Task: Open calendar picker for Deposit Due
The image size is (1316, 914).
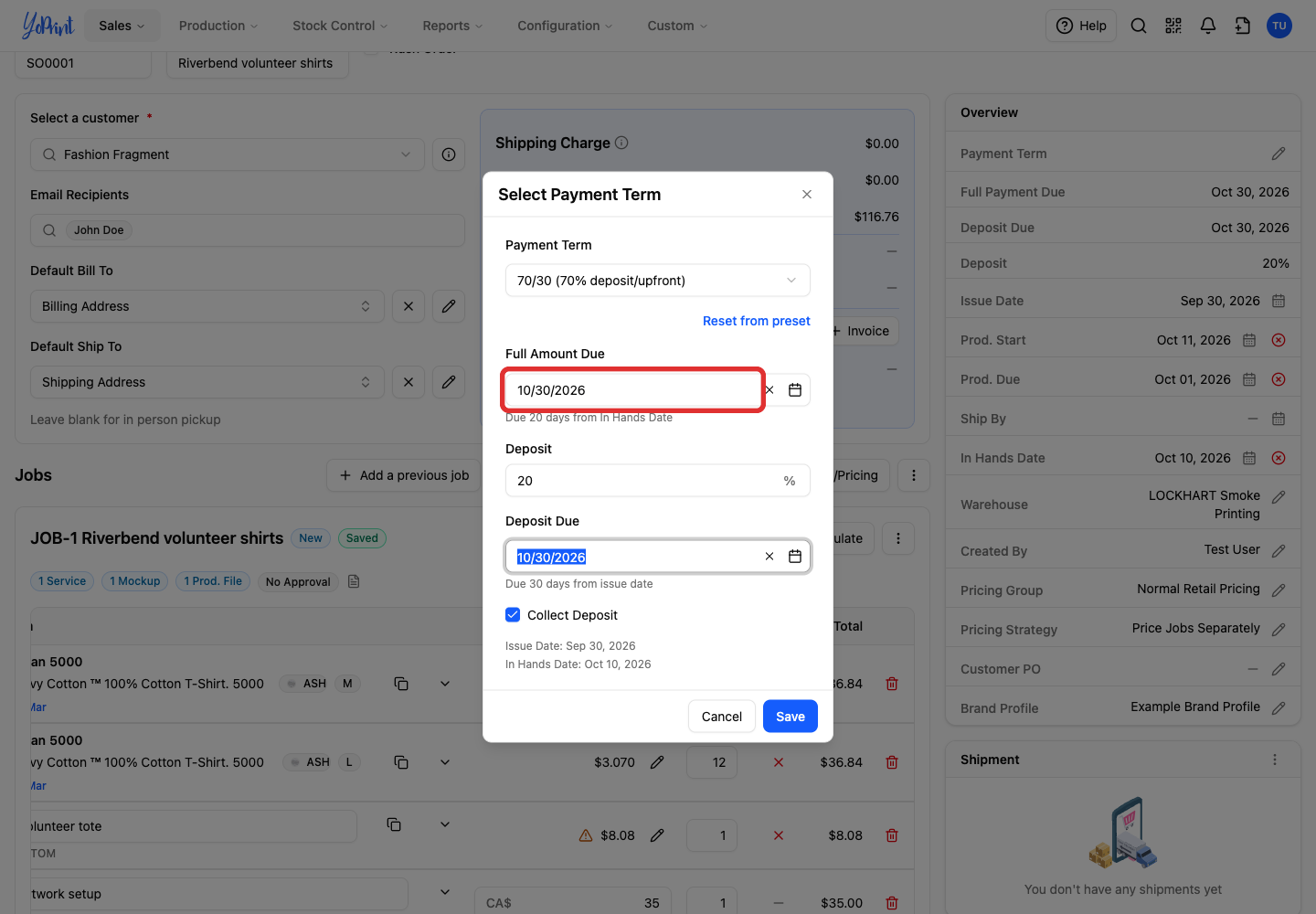Action: click(x=795, y=557)
